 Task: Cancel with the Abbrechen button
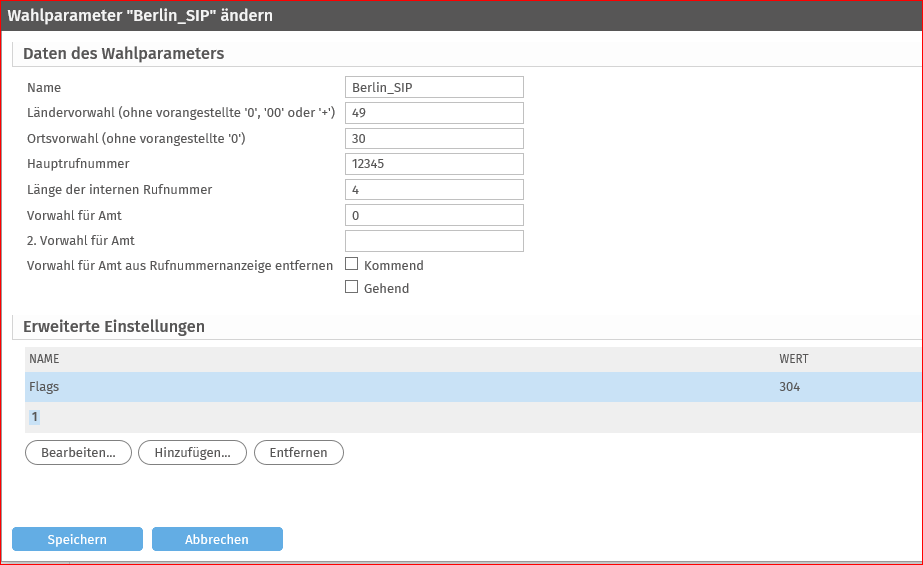tap(217, 539)
